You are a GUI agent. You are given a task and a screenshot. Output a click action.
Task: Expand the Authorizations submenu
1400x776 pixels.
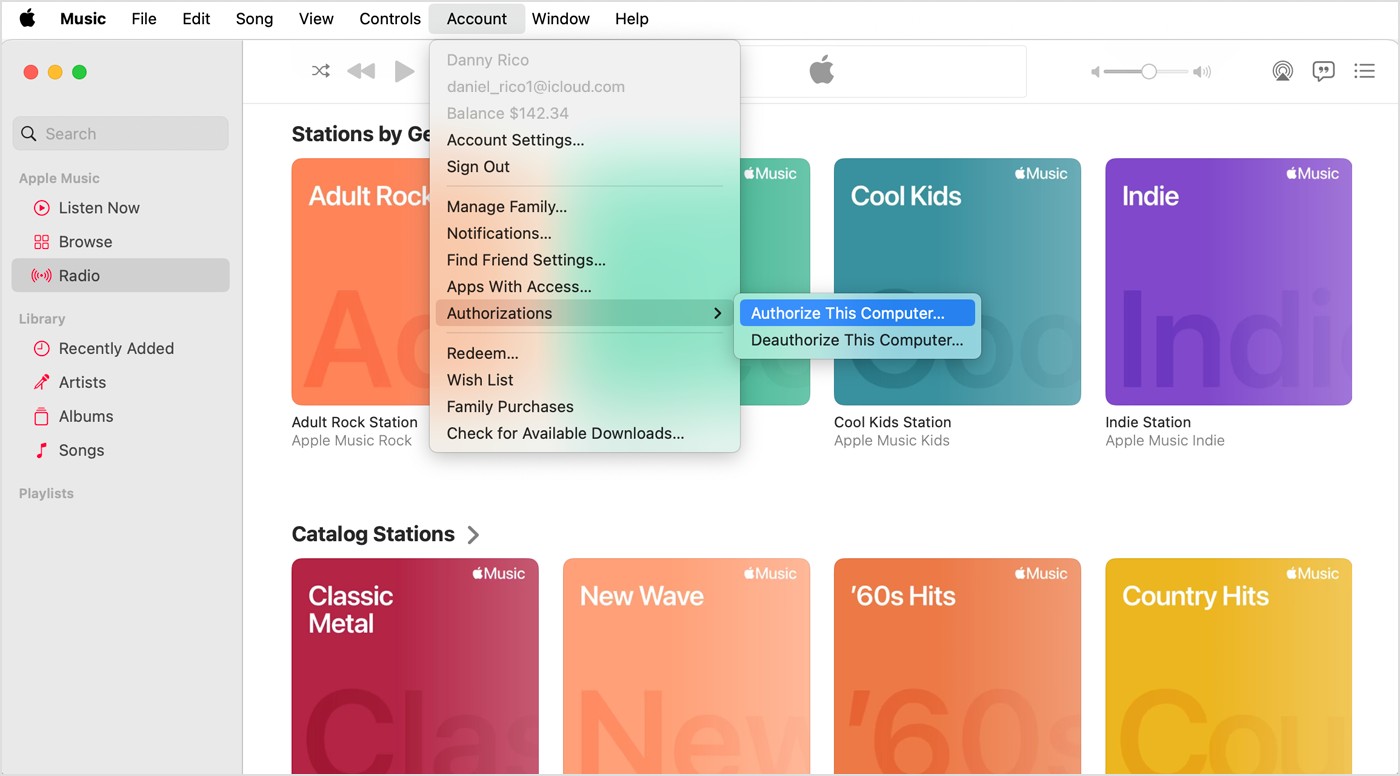point(585,313)
